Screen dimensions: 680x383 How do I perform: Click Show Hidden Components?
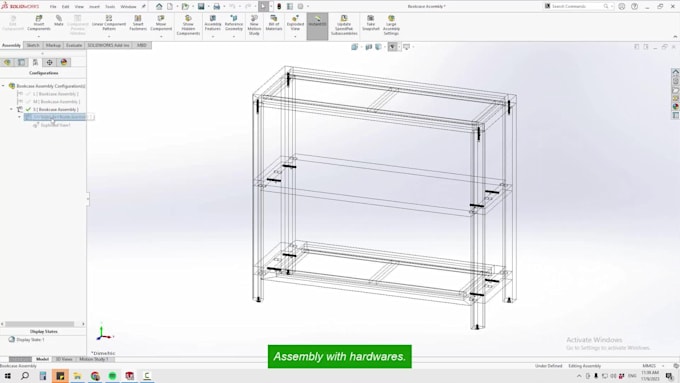tap(188, 25)
